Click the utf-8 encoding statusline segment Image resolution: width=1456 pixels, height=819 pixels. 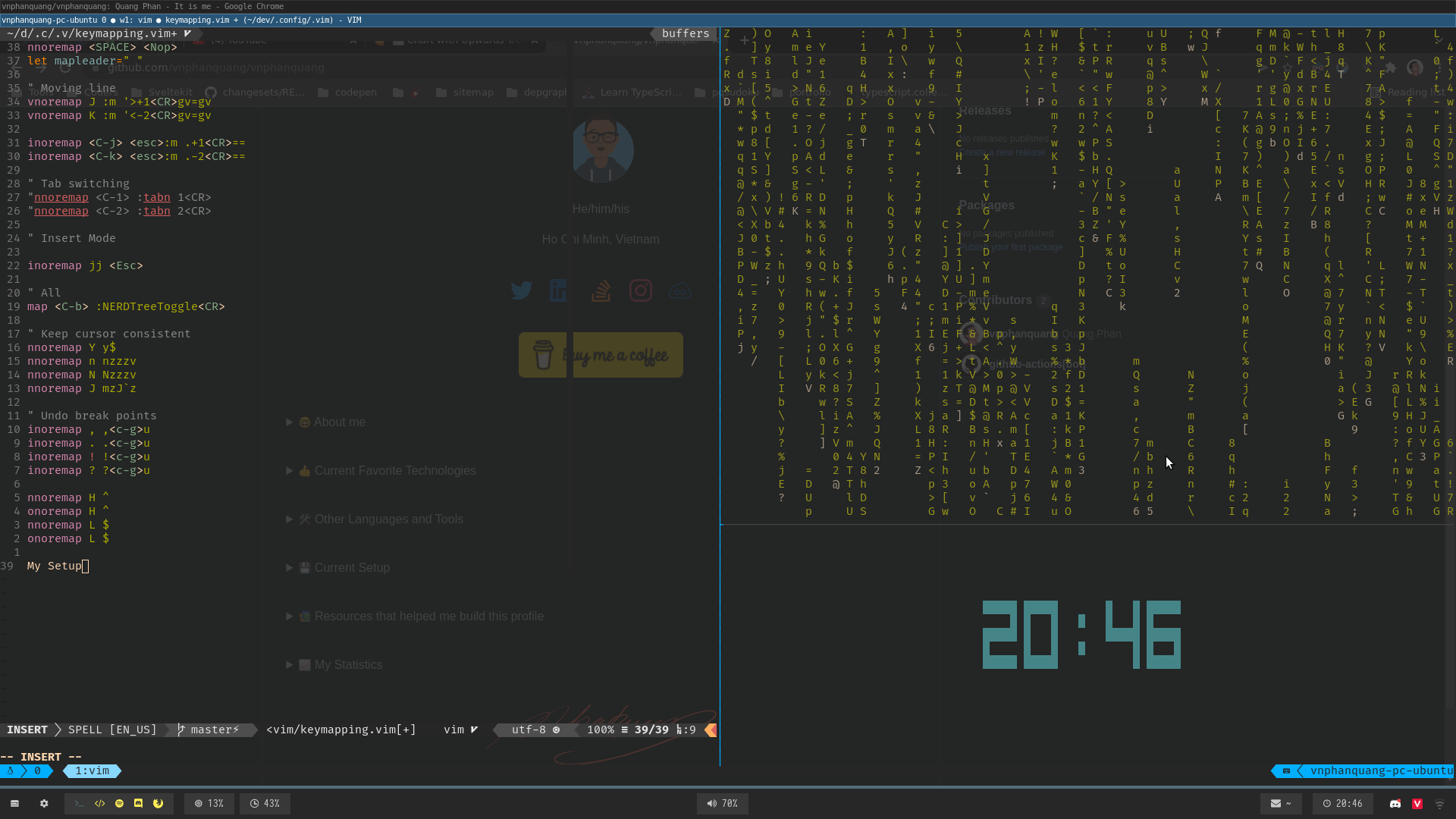535,730
